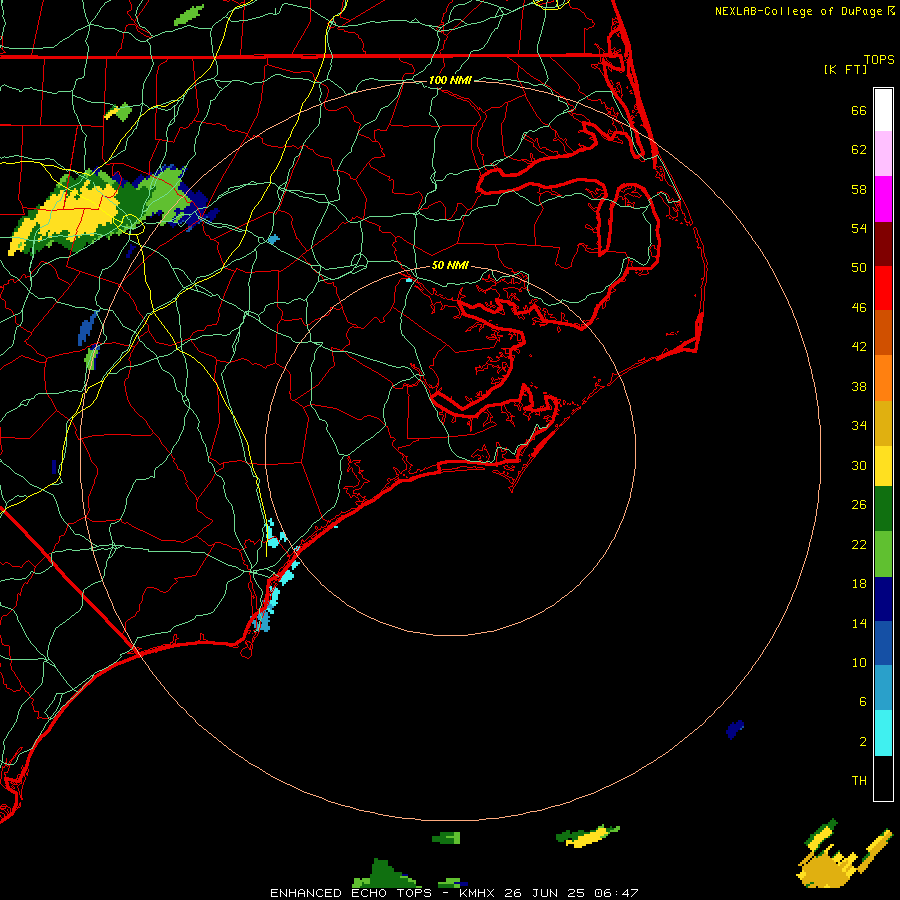Pick the dark orange (burnt) legend swatch
Screen dimensions: 900x900
click(883, 333)
